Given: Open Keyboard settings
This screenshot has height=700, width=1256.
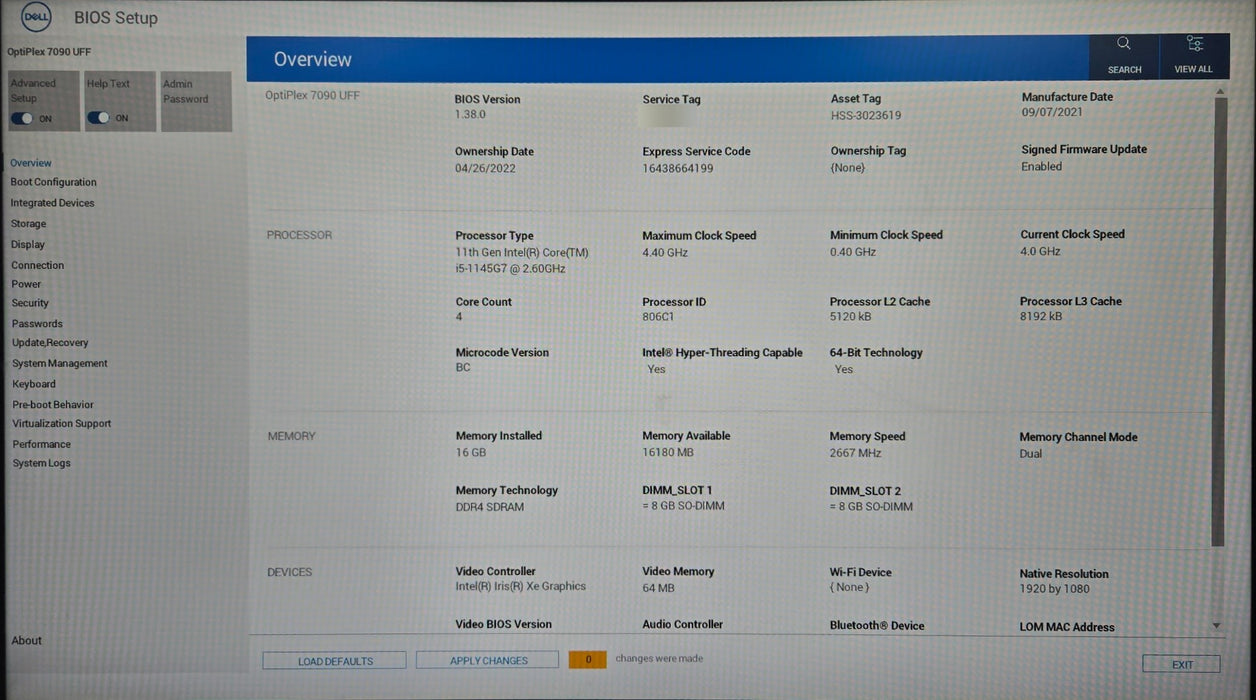Looking at the screenshot, I should [34, 384].
